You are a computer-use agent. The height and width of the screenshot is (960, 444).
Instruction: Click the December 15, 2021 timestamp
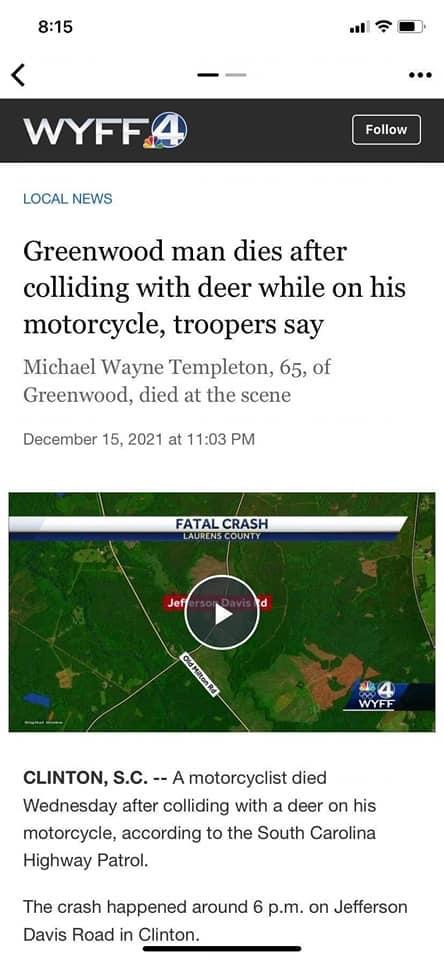click(x=138, y=439)
